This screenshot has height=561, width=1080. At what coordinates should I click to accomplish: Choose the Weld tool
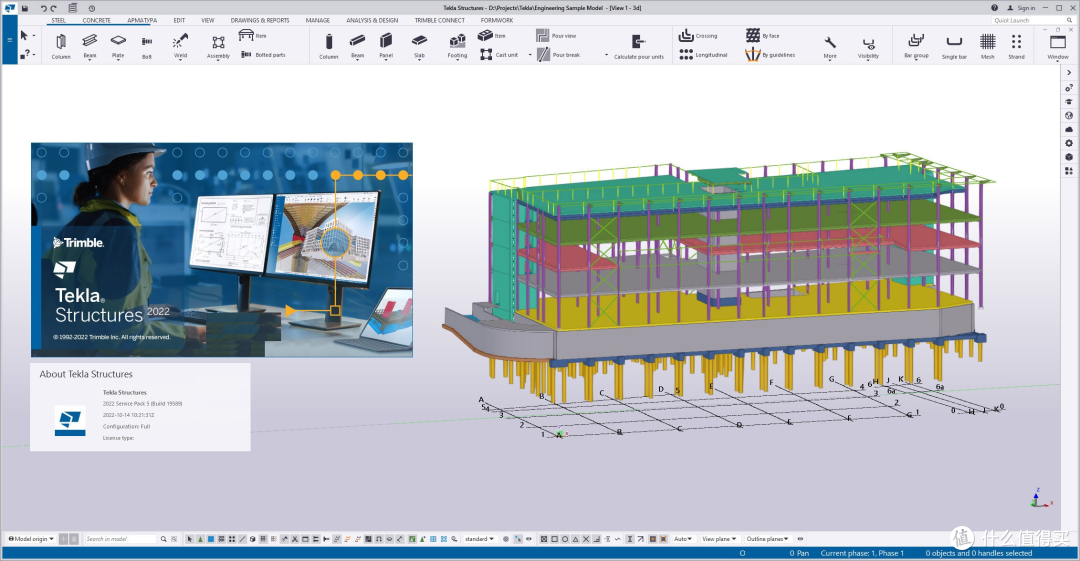tap(180, 45)
